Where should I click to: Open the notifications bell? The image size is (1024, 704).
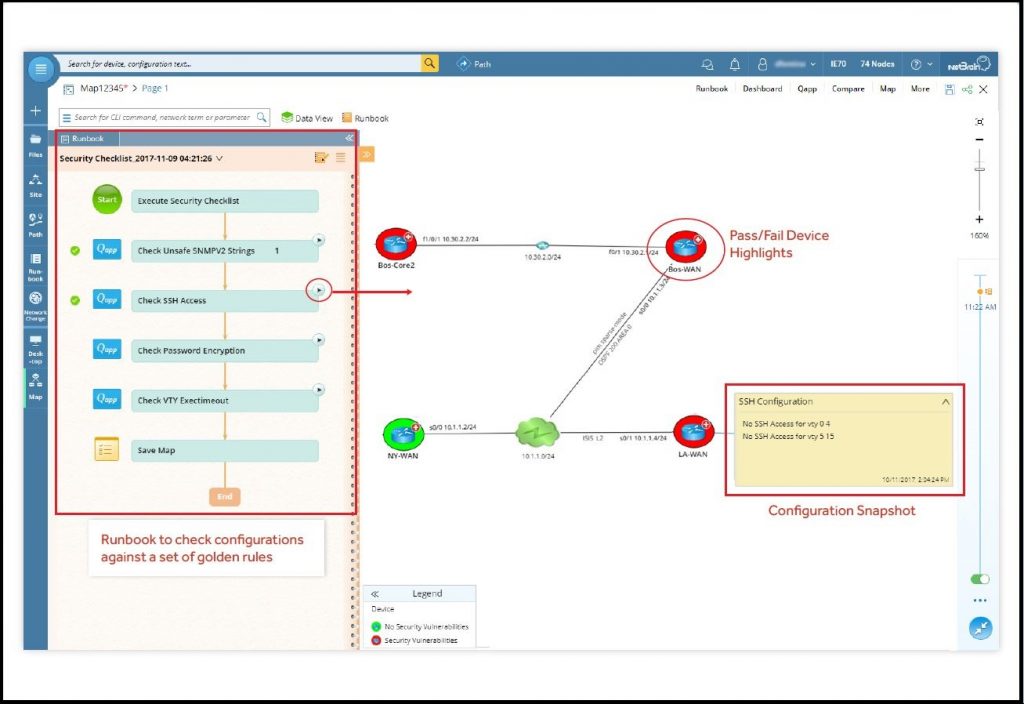[x=735, y=64]
